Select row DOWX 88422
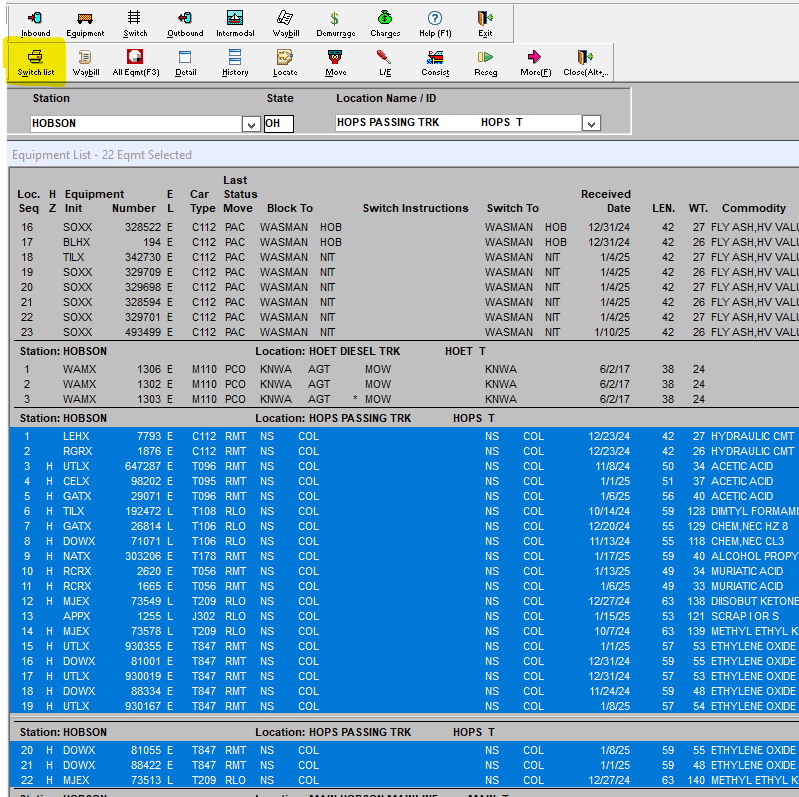This screenshot has height=797, width=799. pos(404,765)
